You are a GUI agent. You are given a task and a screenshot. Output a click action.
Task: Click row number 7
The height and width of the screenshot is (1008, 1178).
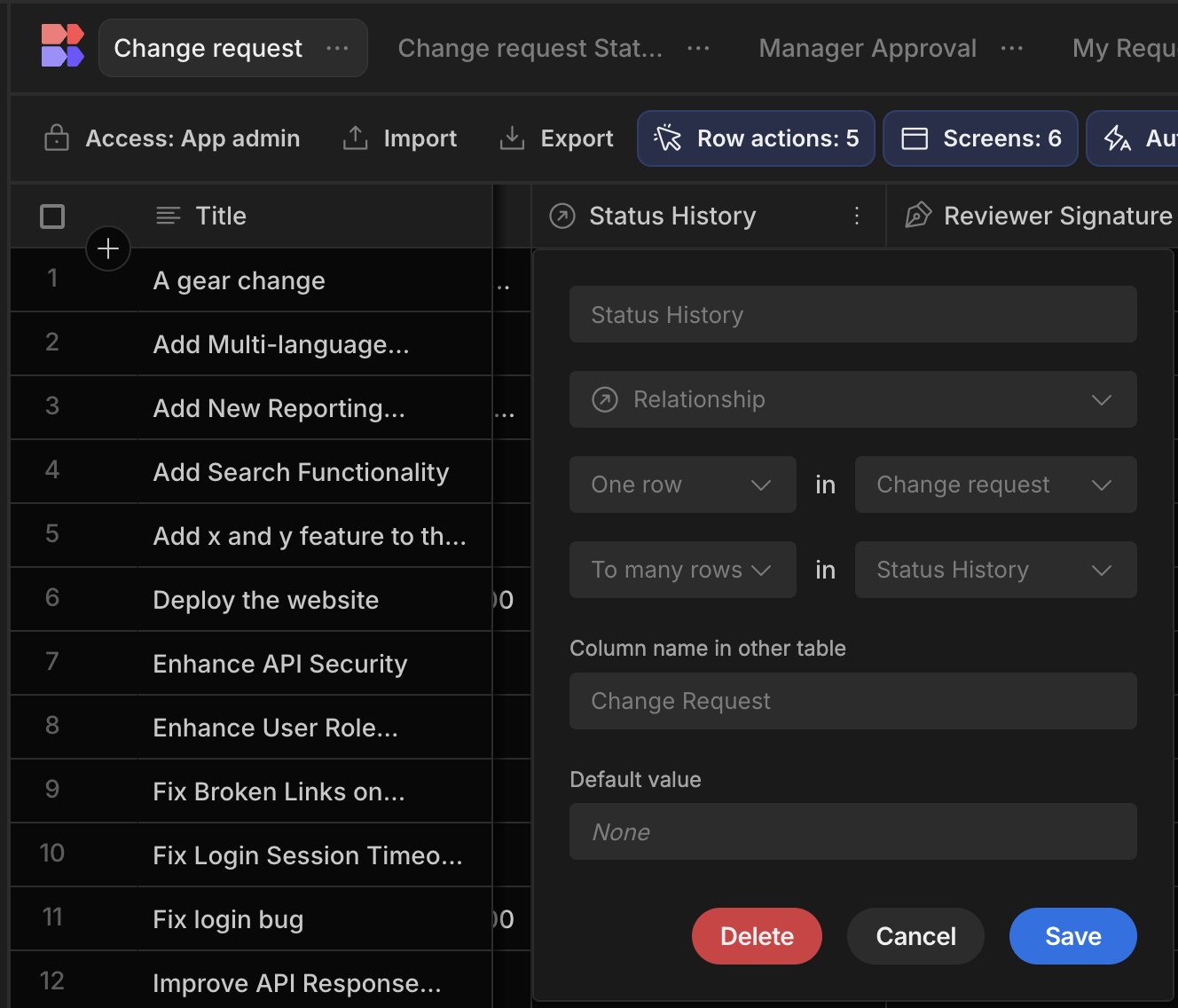tap(52, 661)
